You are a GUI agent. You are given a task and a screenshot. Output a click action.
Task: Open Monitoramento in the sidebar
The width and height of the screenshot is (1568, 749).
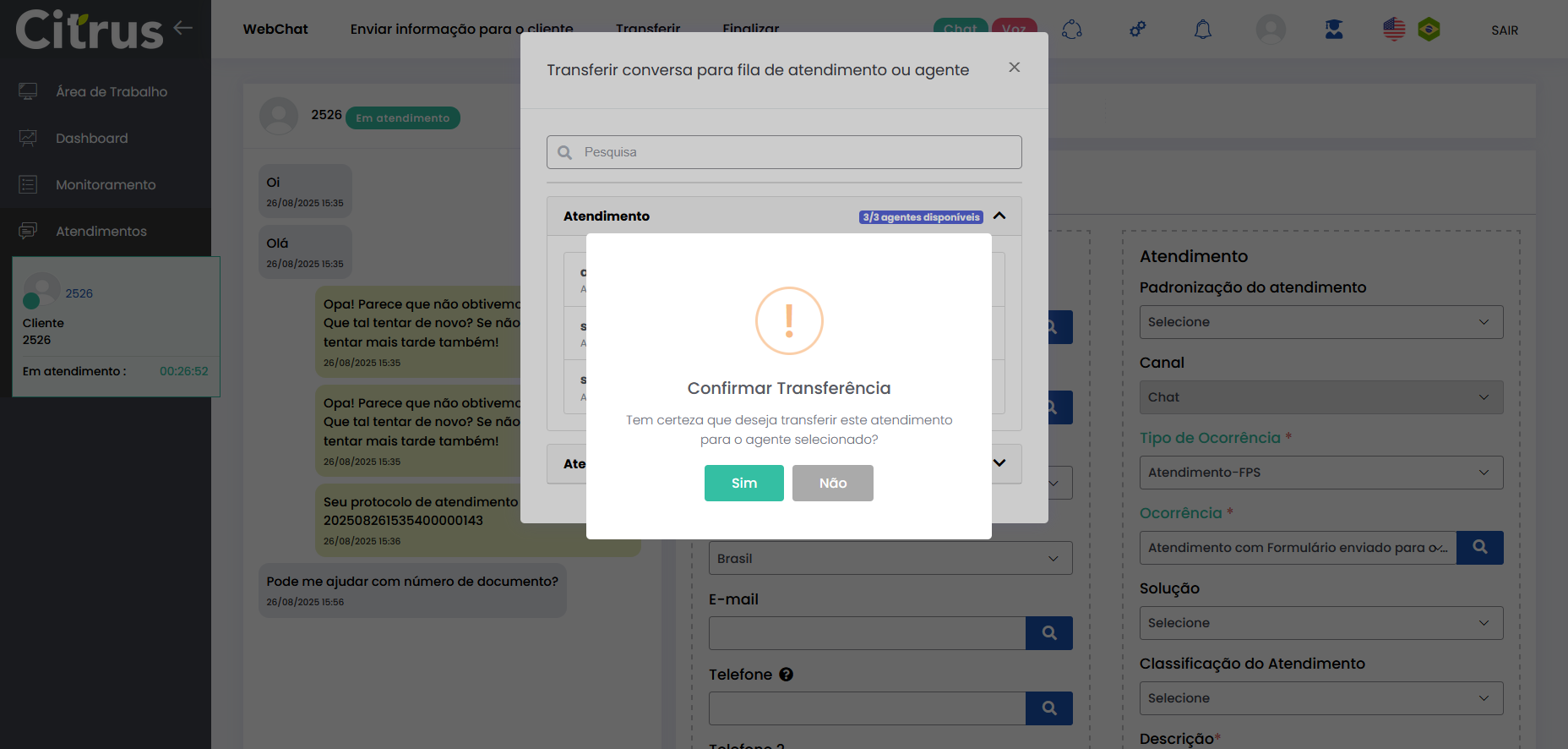click(105, 185)
